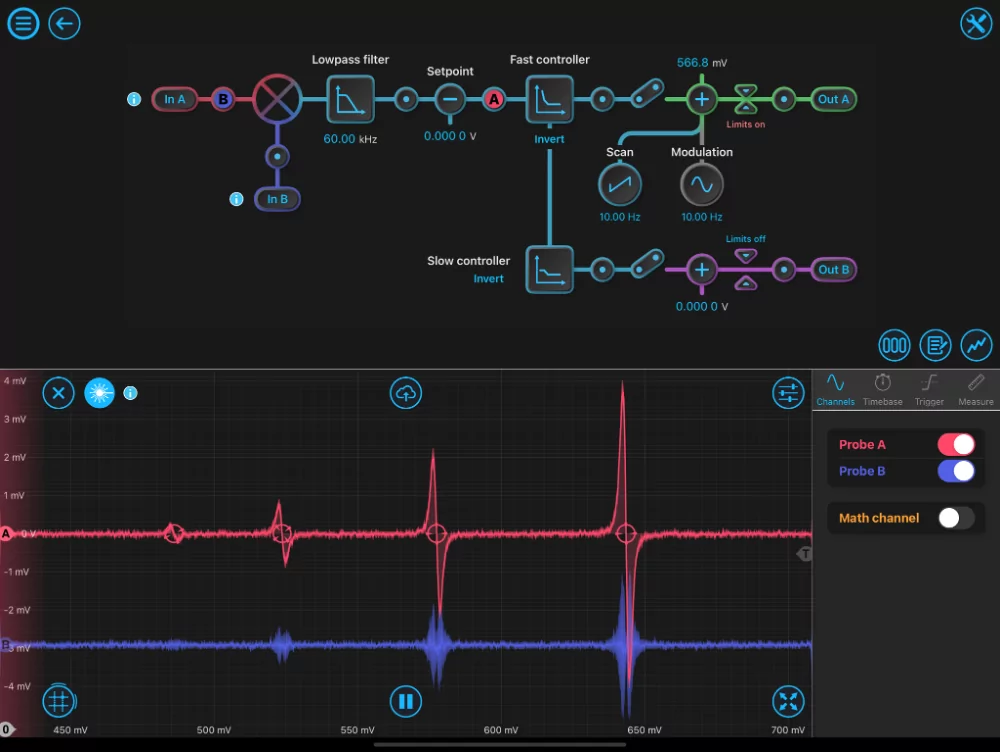Enable the Math channel switch
This screenshot has height=752, width=1000.
coord(956,517)
